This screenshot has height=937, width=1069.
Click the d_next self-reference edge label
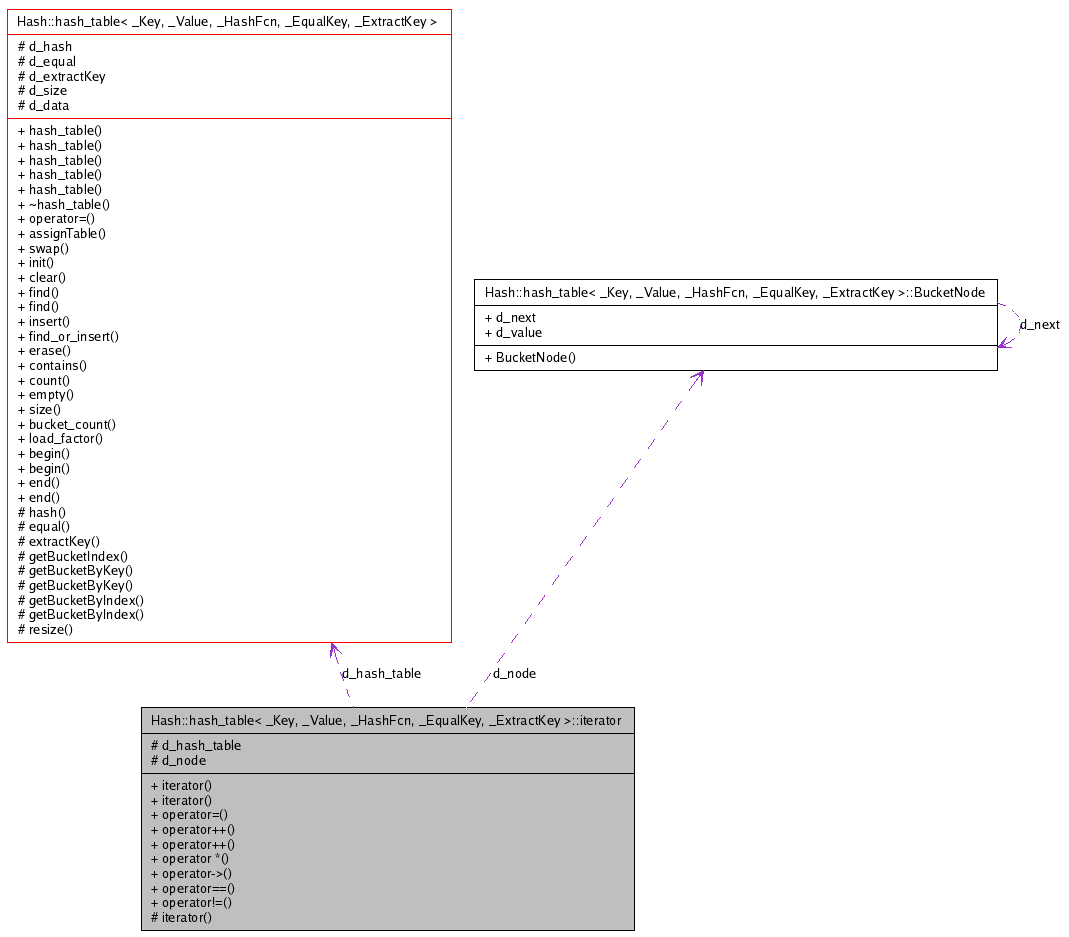tap(1039, 325)
